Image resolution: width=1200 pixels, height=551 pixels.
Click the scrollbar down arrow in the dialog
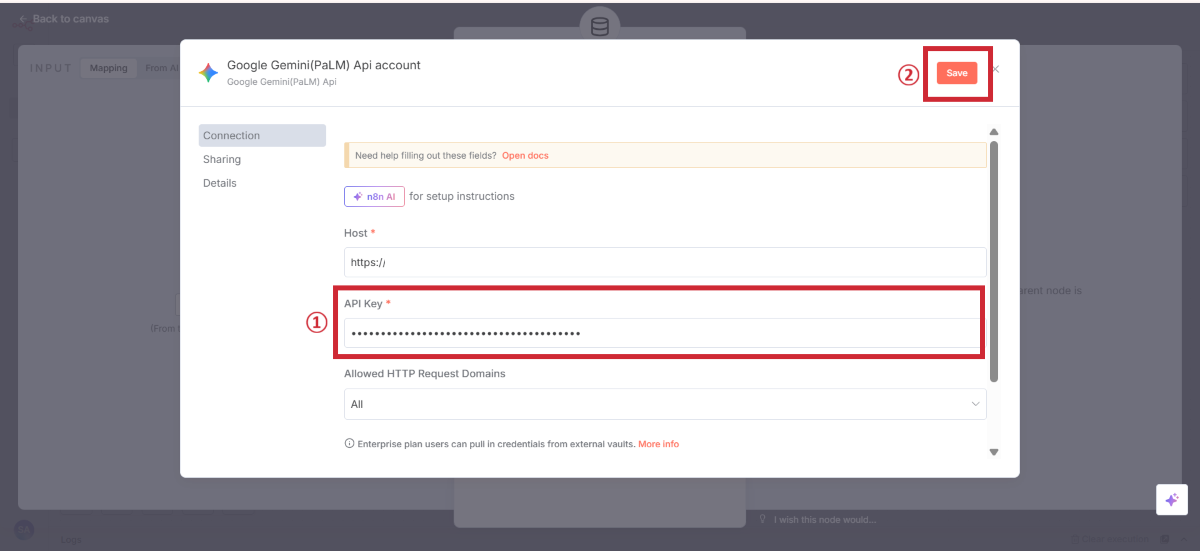(x=993, y=452)
